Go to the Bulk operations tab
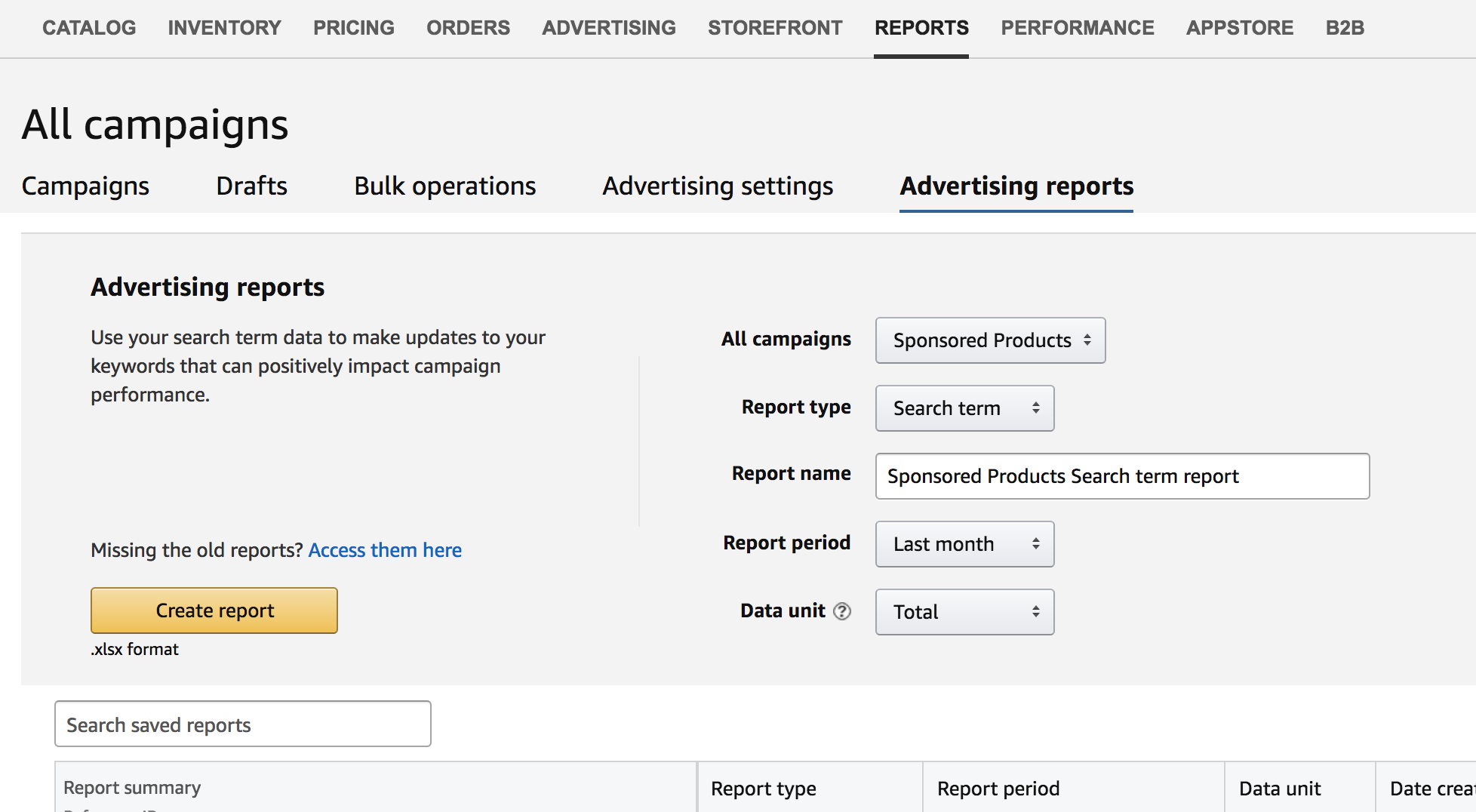The image size is (1476, 812). (x=445, y=186)
